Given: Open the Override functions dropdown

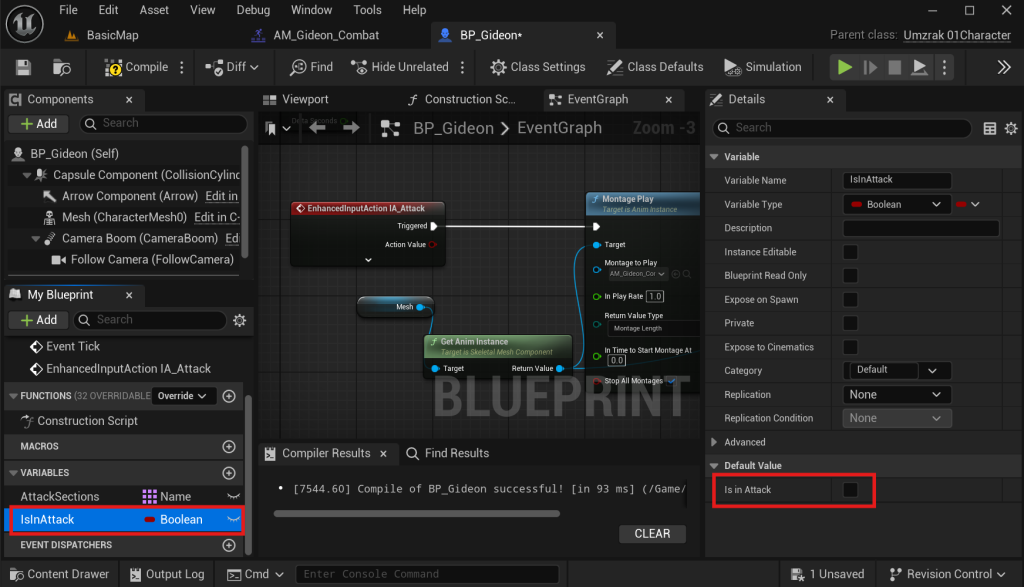Looking at the screenshot, I should 182,396.
